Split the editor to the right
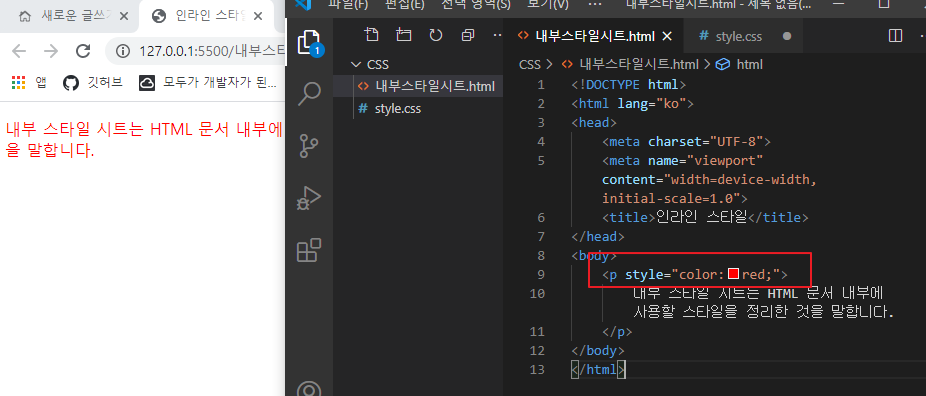The width and height of the screenshot is (926, 396). (895, 36)
